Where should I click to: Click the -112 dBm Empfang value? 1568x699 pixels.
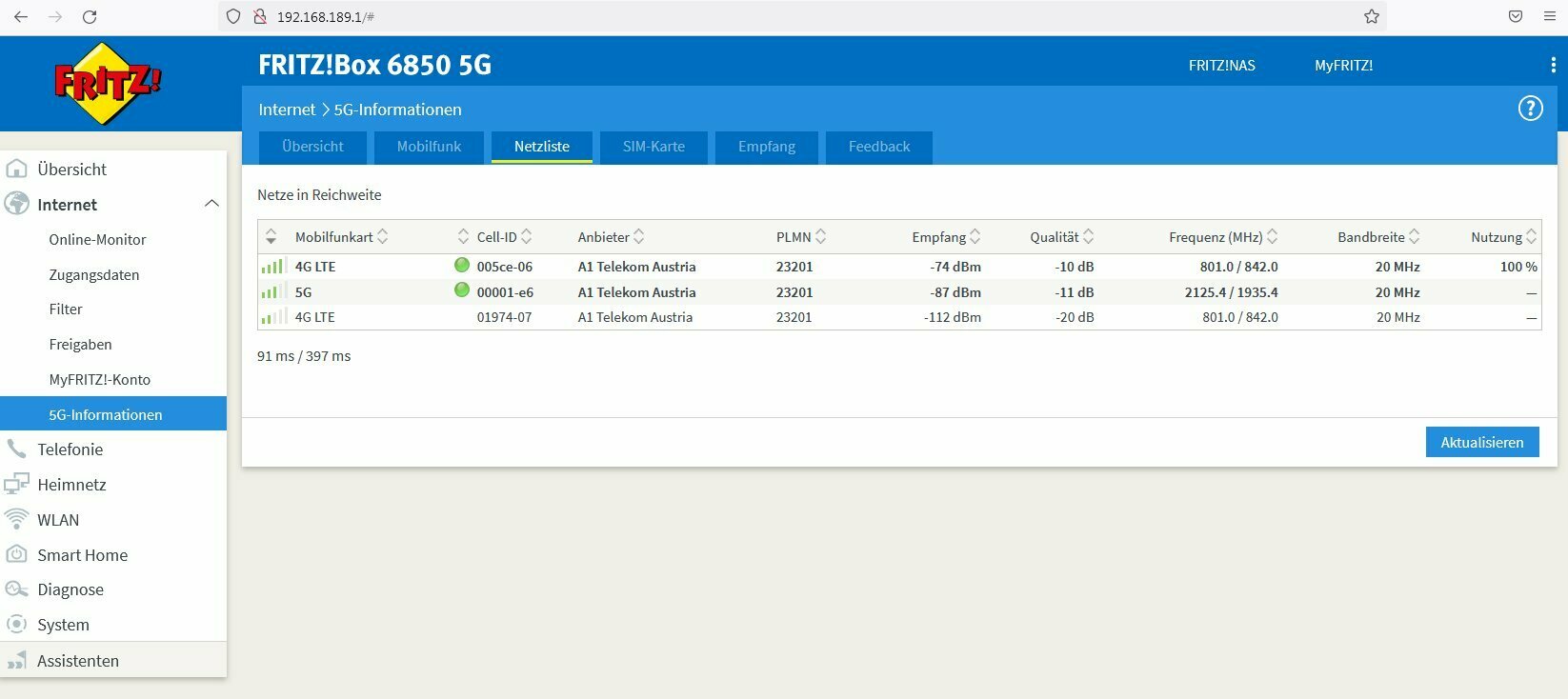(x=953, y=317)
